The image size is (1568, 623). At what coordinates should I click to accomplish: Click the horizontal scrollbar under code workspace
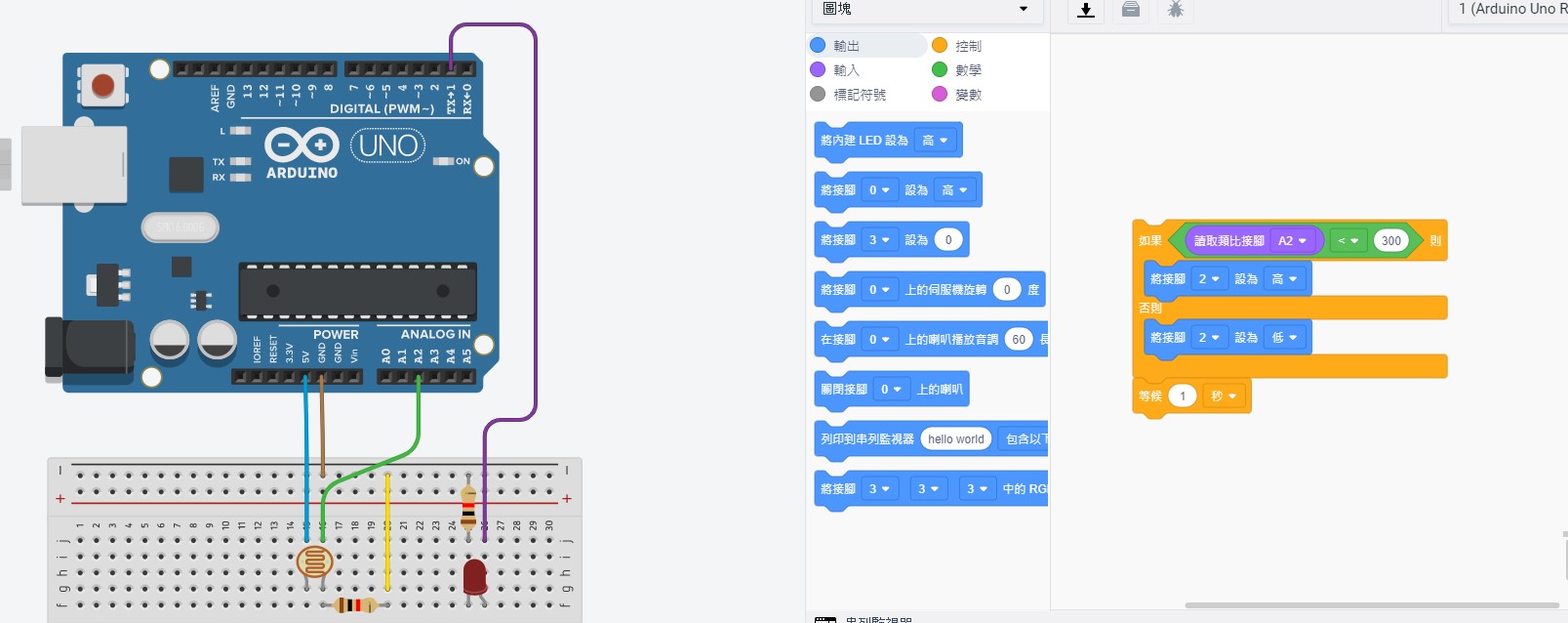click(x=1371, y=605)
